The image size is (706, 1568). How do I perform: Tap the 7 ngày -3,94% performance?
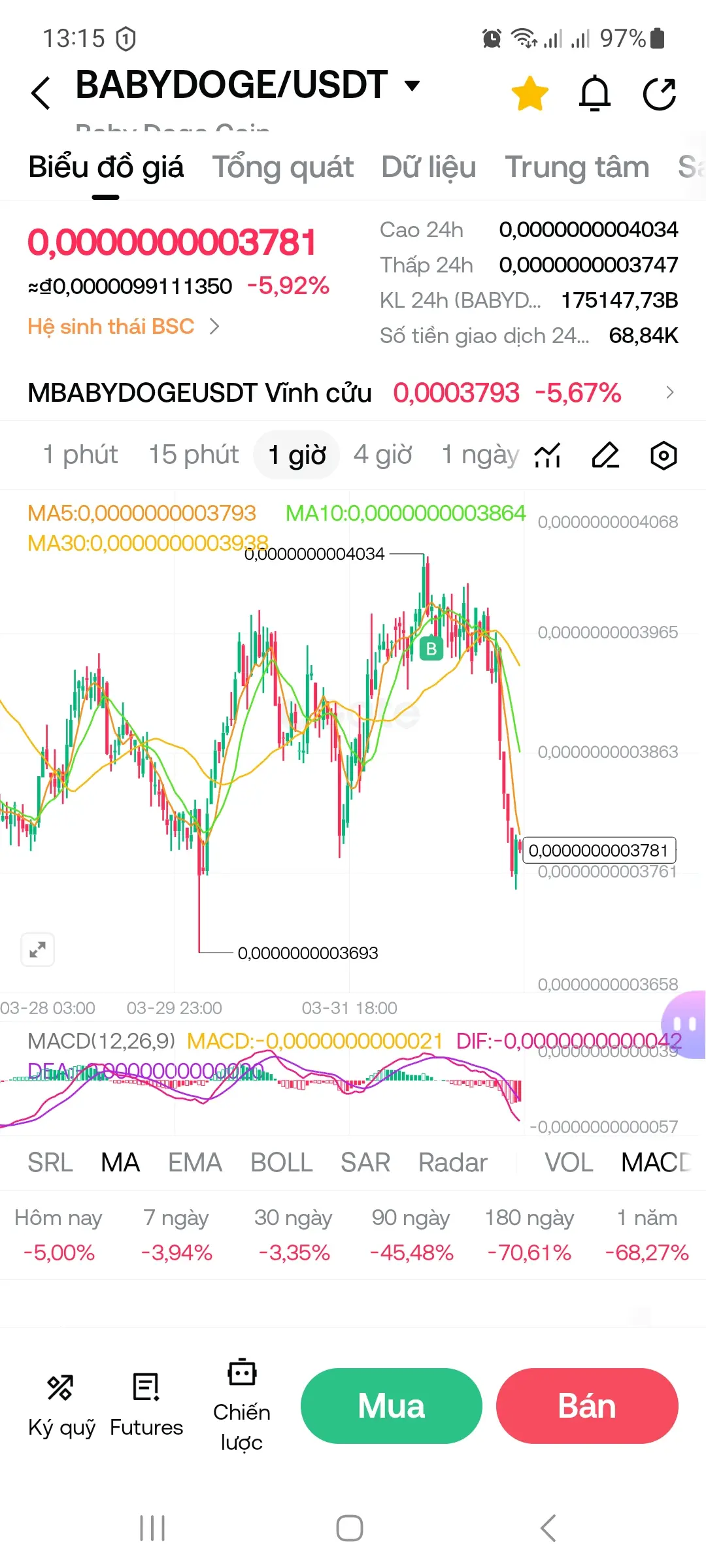[x=176, y=1235]
